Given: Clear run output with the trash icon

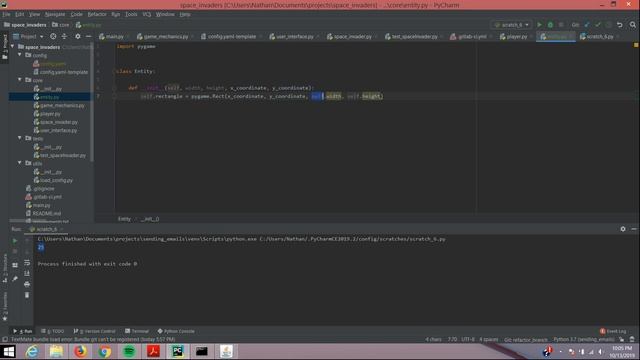Looking at the screenshot, I should (27, 295).
